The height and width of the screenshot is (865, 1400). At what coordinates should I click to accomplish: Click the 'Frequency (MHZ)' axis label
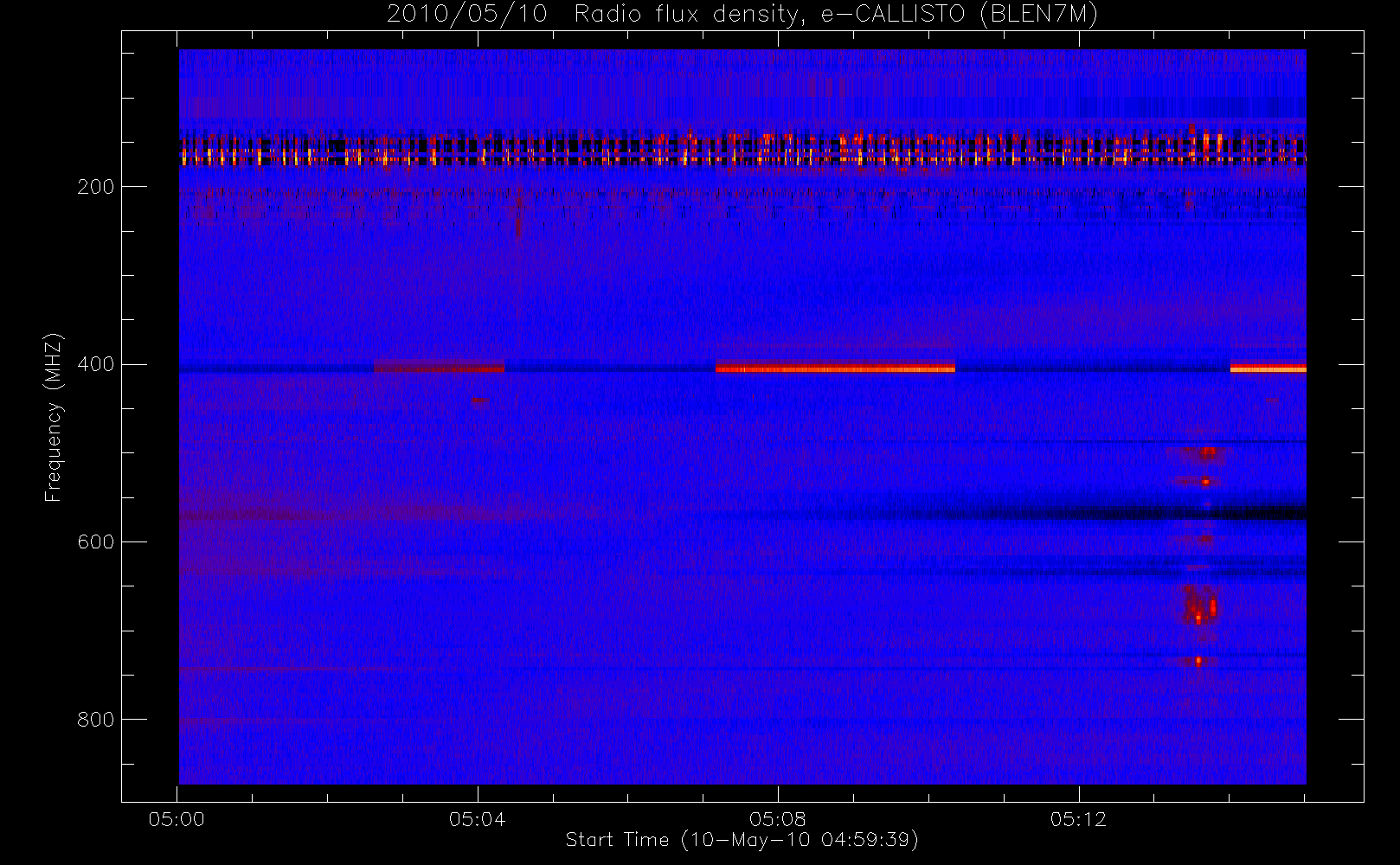[54, 417]
